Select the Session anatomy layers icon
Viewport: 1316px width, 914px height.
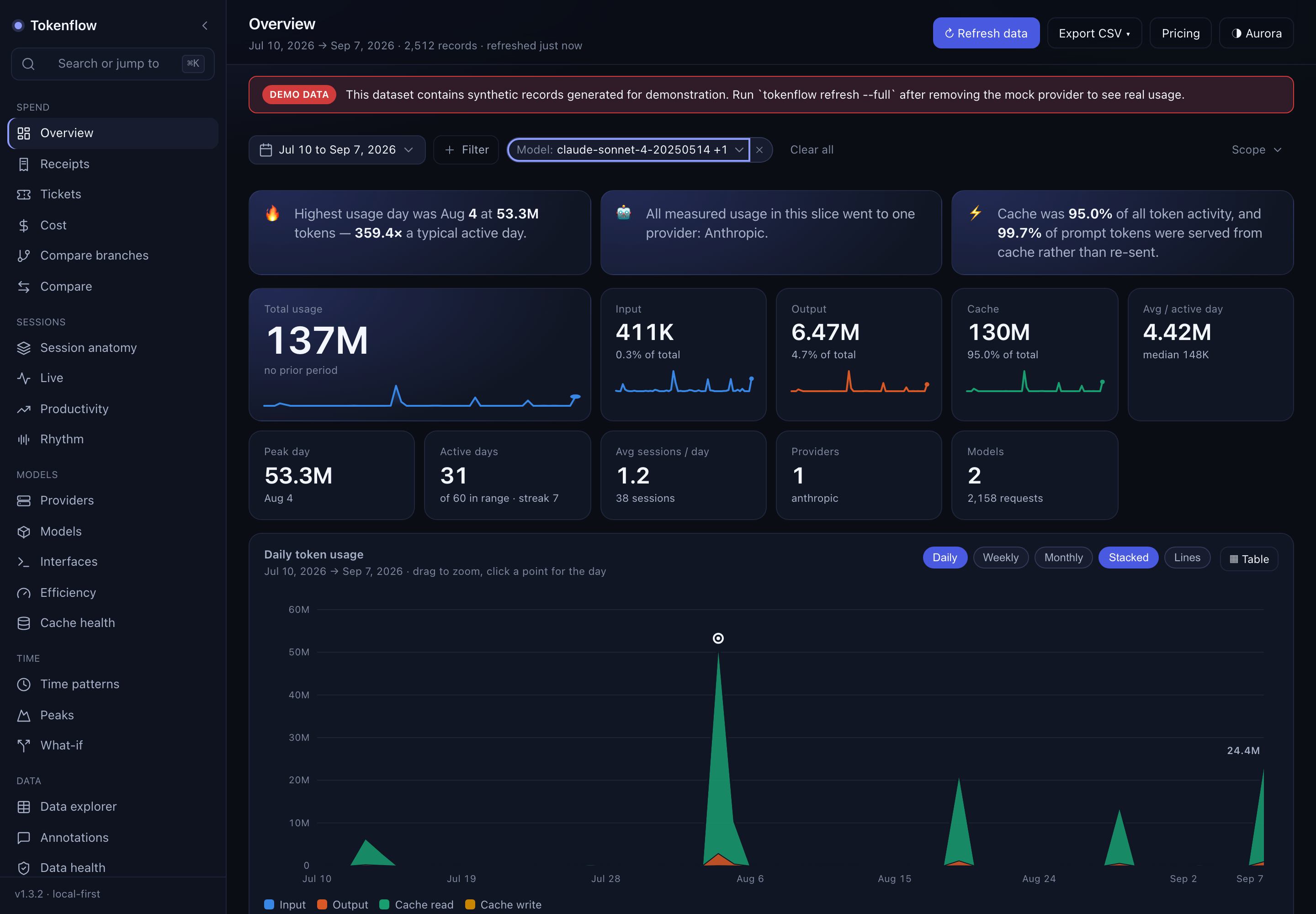click(23, 348)
